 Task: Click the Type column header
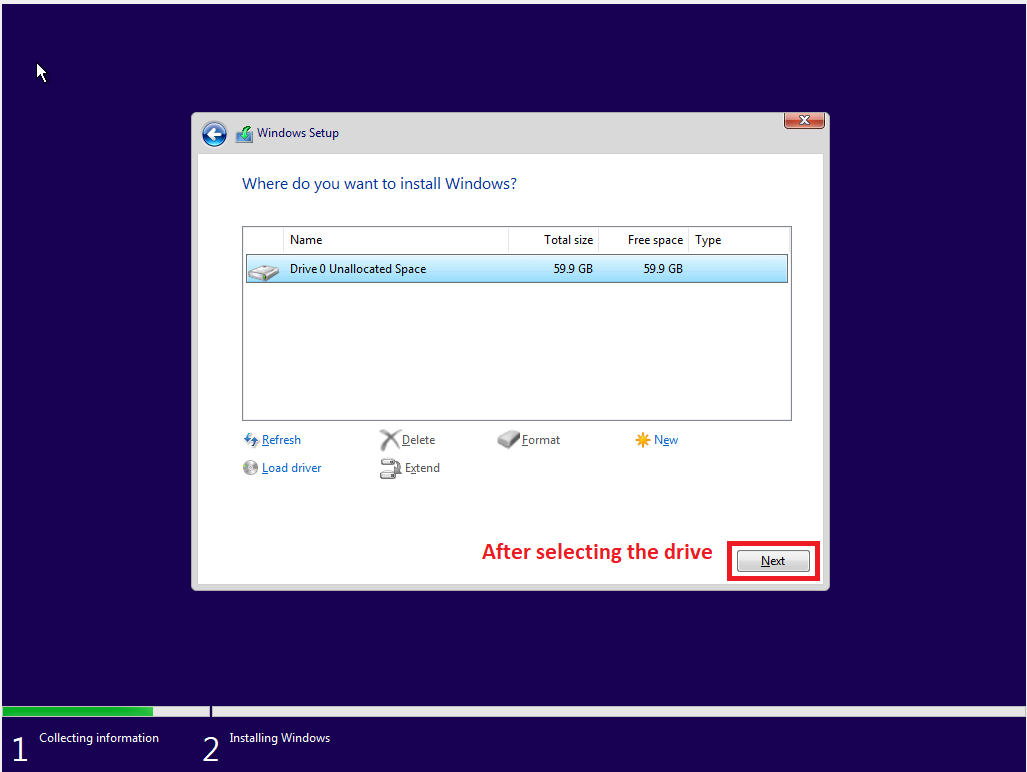(708, 239)
